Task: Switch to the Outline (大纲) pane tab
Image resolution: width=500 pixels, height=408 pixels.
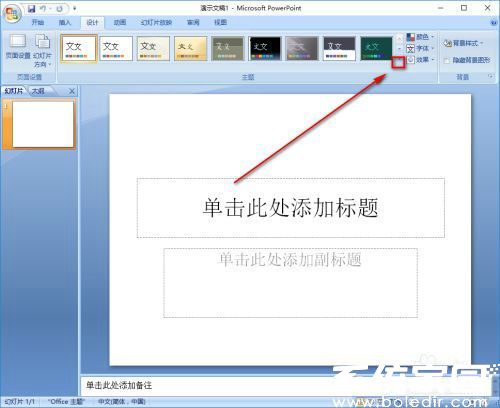Action: [x=38, y=91]
